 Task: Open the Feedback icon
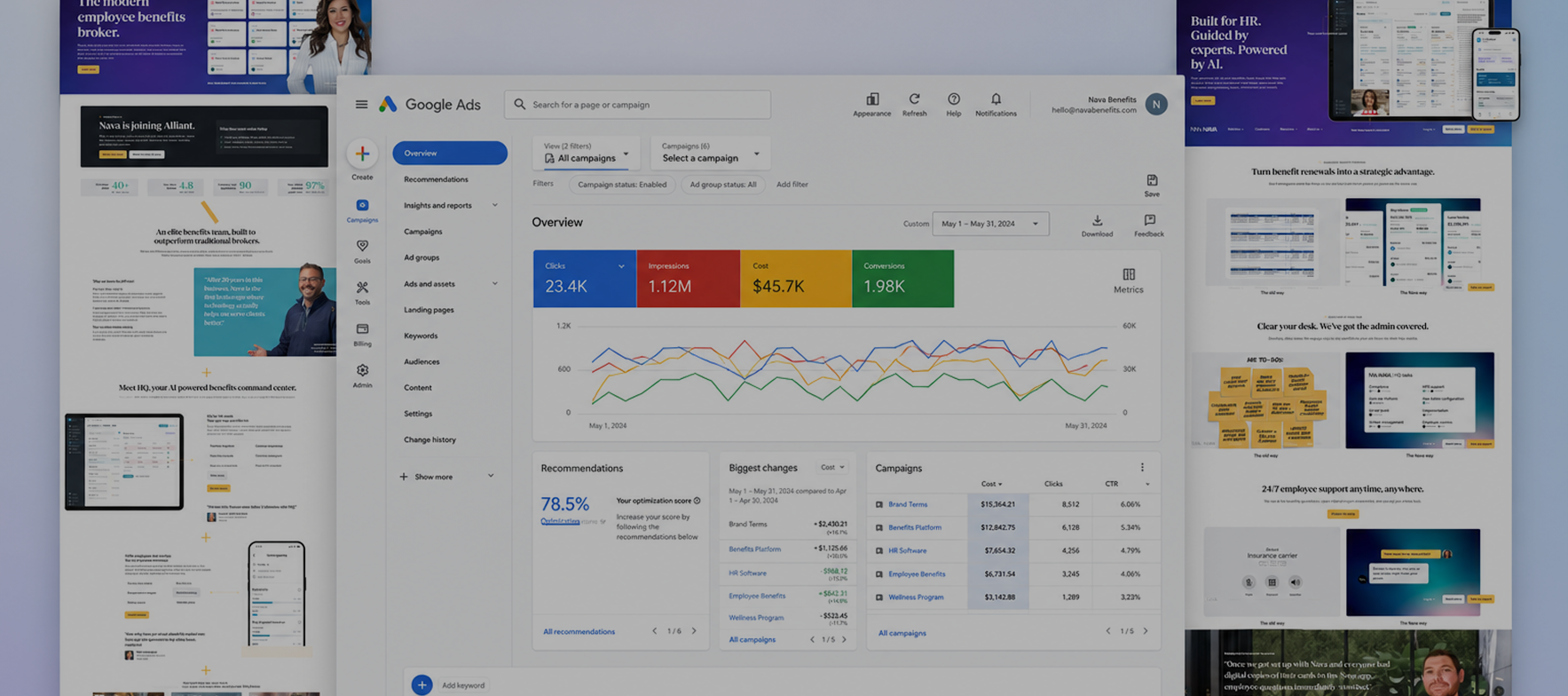click(1149, 220)
